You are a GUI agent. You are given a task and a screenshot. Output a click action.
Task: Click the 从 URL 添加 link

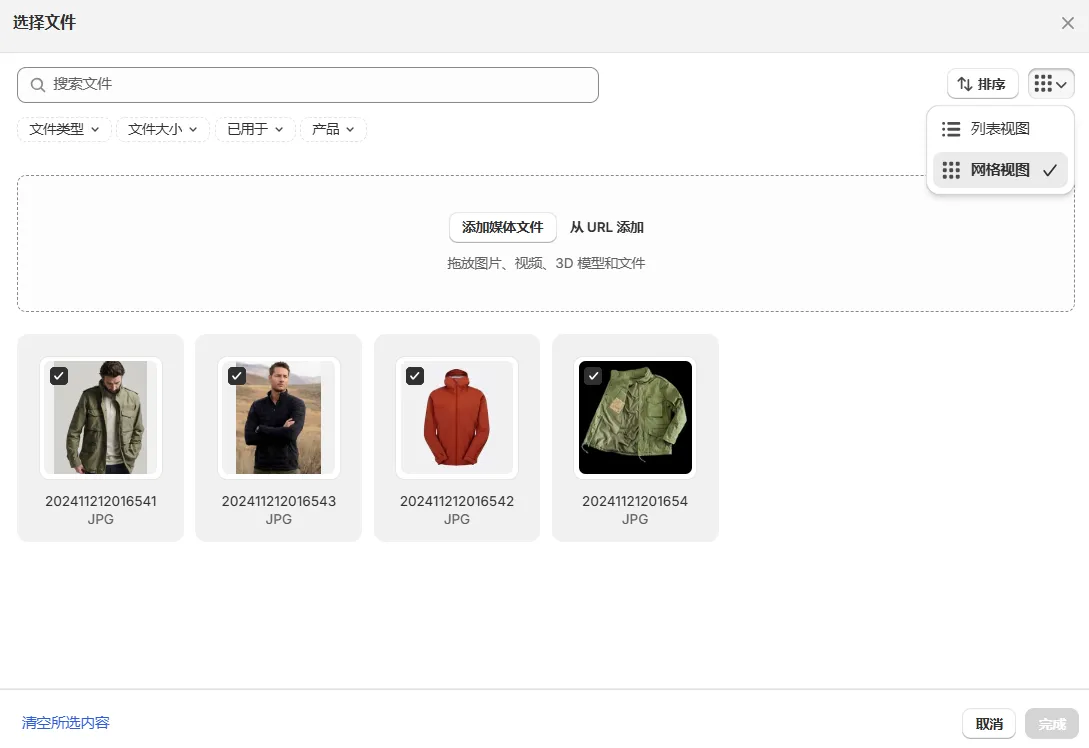[x=606, y=227]
